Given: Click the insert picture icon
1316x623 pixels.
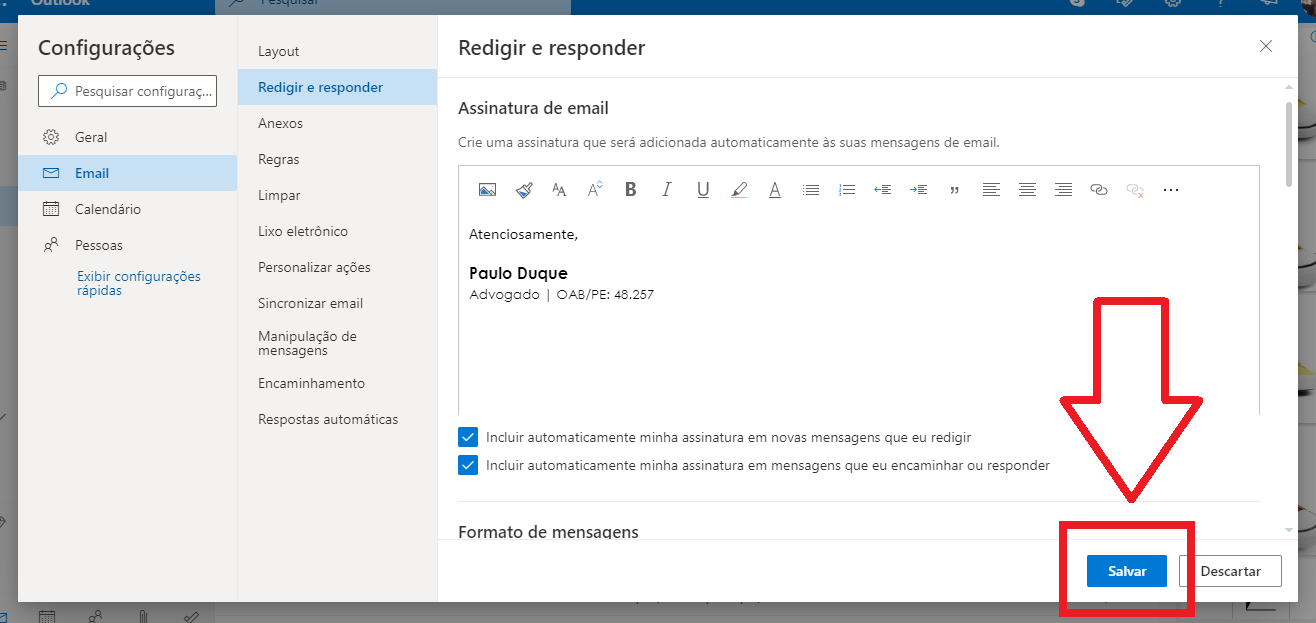Looking at the screenshot, I should click(x=487, y=189).
